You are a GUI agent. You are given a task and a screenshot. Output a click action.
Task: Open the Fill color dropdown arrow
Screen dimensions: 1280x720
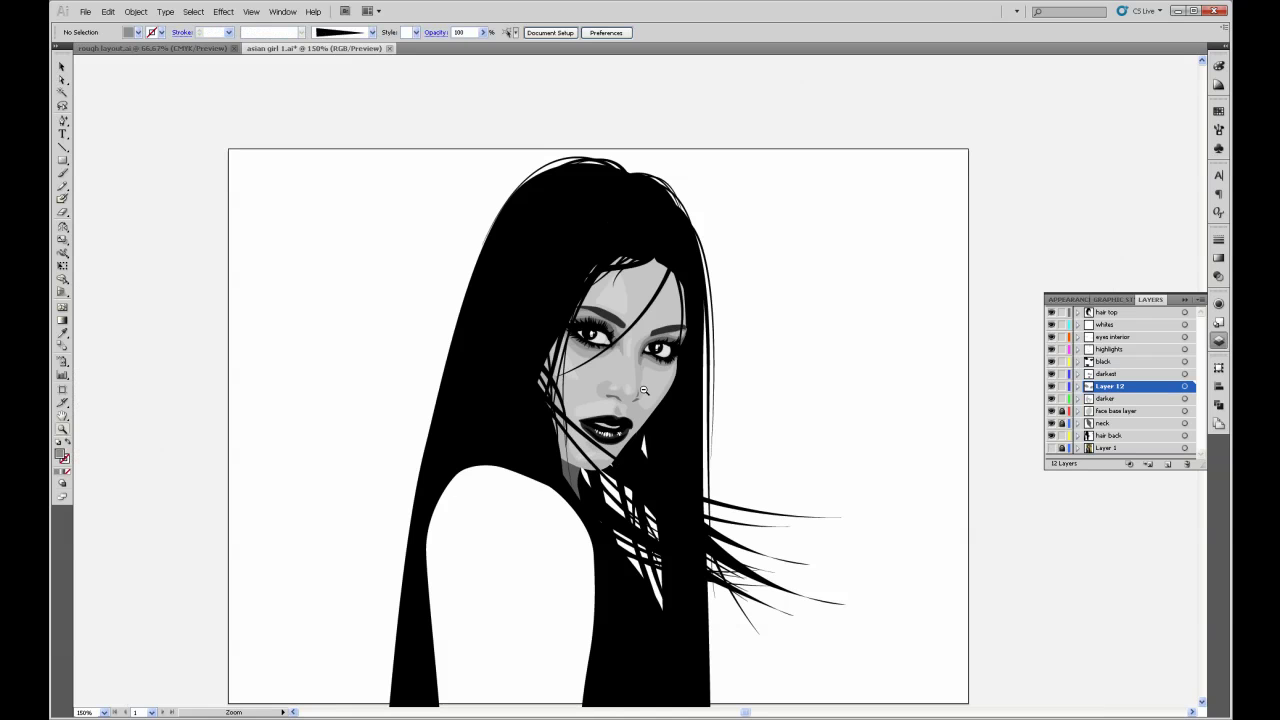[138, 32]
